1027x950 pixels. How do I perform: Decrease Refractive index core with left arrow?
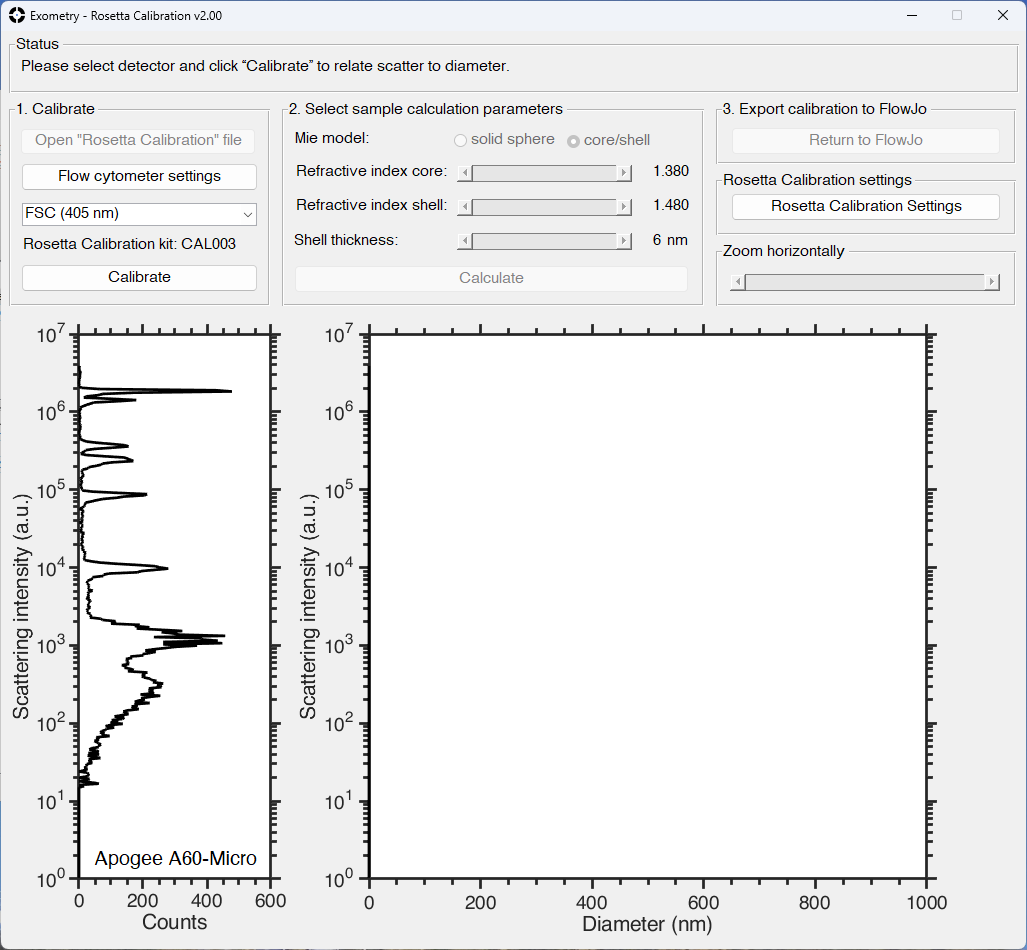(x=465, y=172)
